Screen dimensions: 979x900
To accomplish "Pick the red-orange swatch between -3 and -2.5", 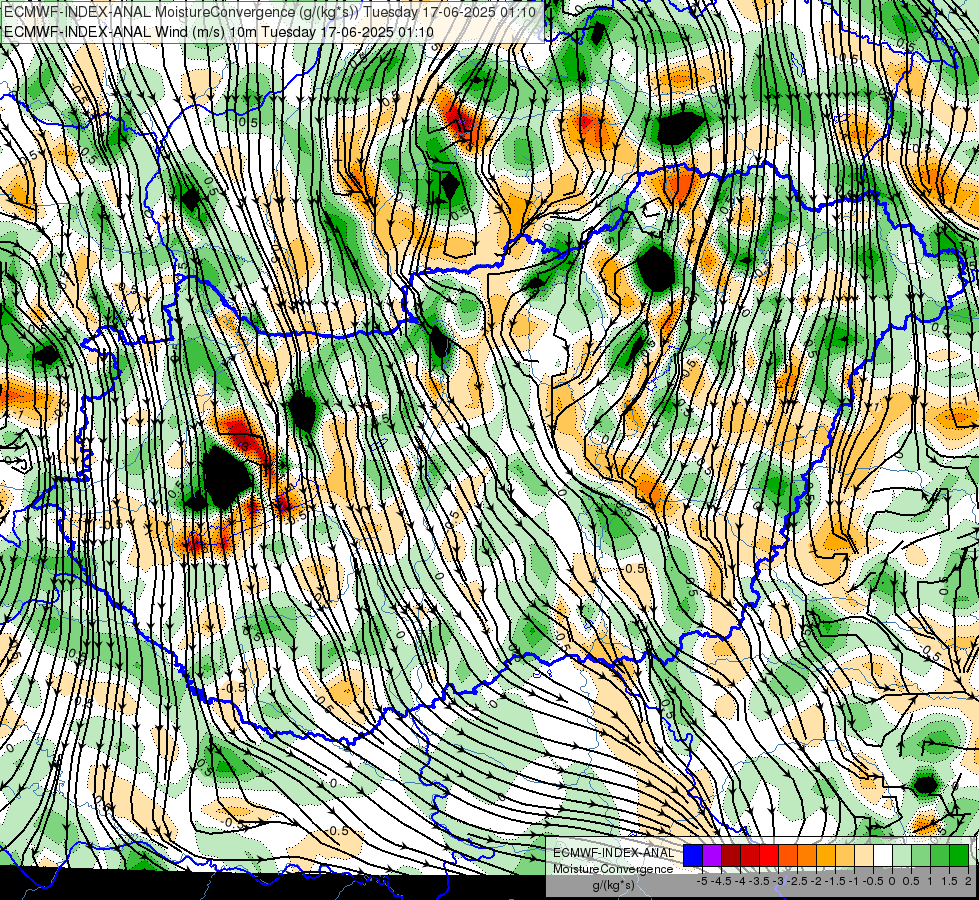I will [x=788, y=856].
